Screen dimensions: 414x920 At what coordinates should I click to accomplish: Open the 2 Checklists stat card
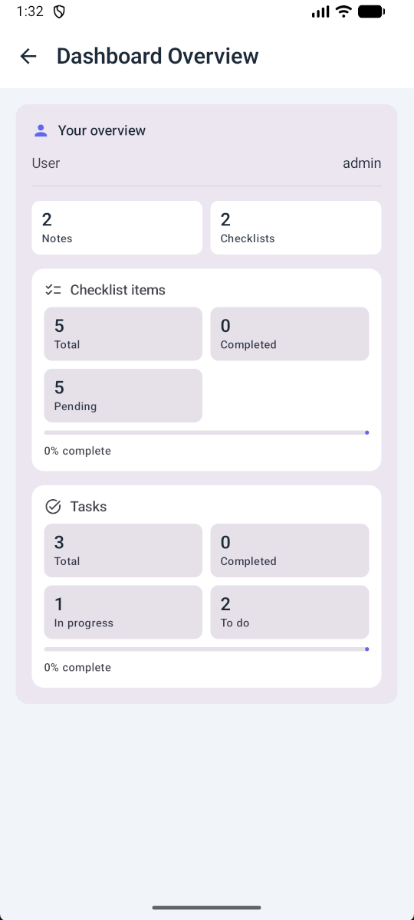coord(296,228)
